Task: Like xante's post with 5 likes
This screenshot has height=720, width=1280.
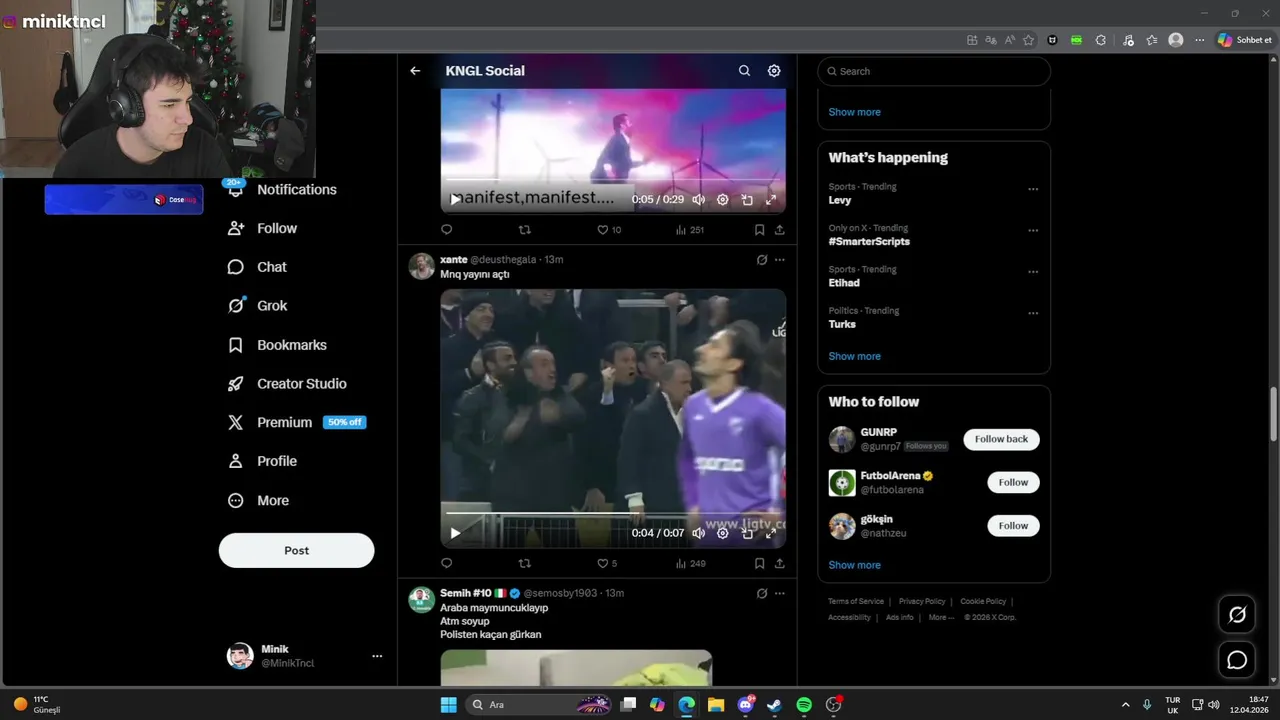Action: coord(607,564)
